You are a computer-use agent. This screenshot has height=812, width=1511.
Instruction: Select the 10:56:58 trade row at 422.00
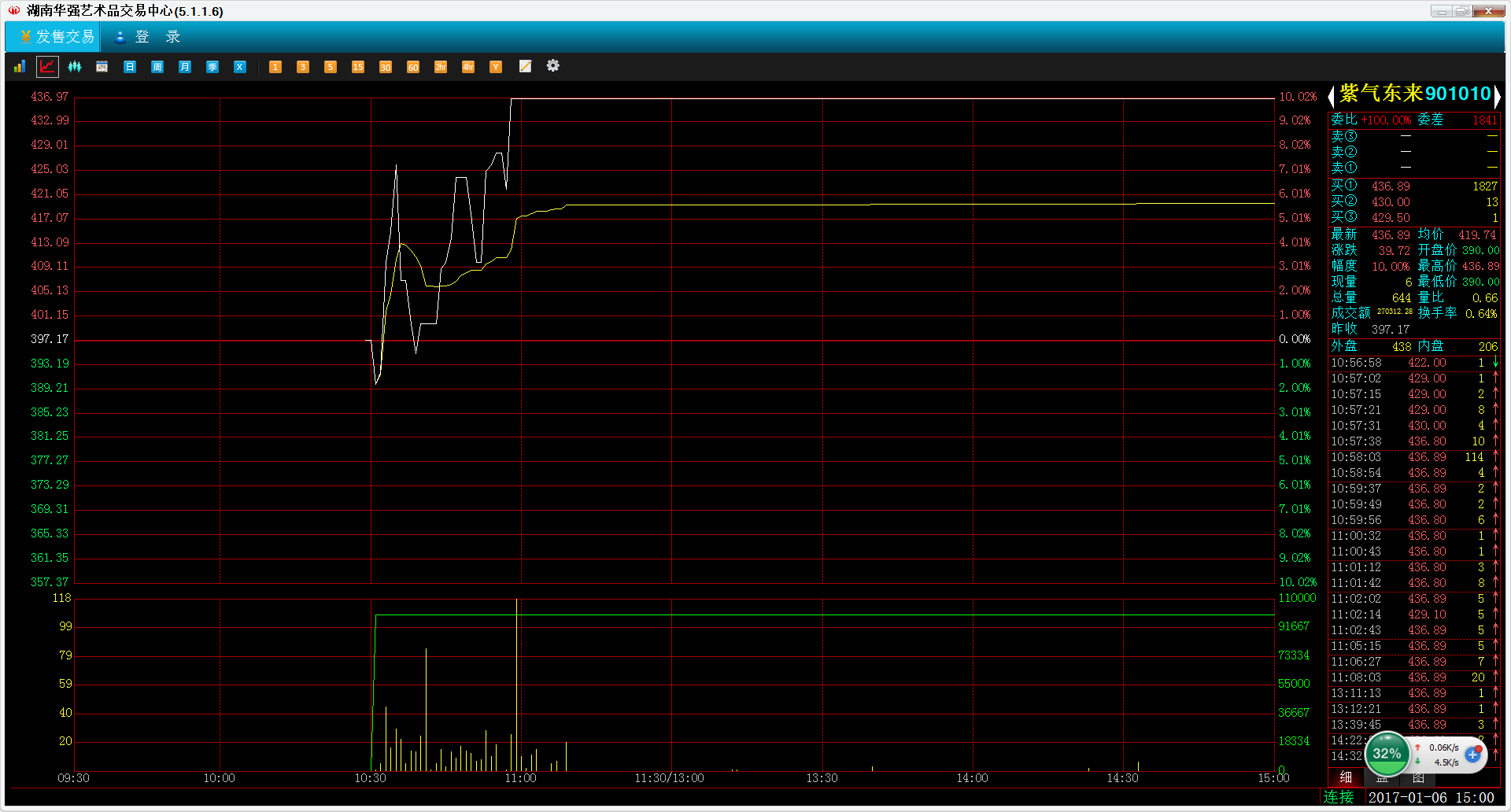pyautogui.click(x=1414, y=363)
